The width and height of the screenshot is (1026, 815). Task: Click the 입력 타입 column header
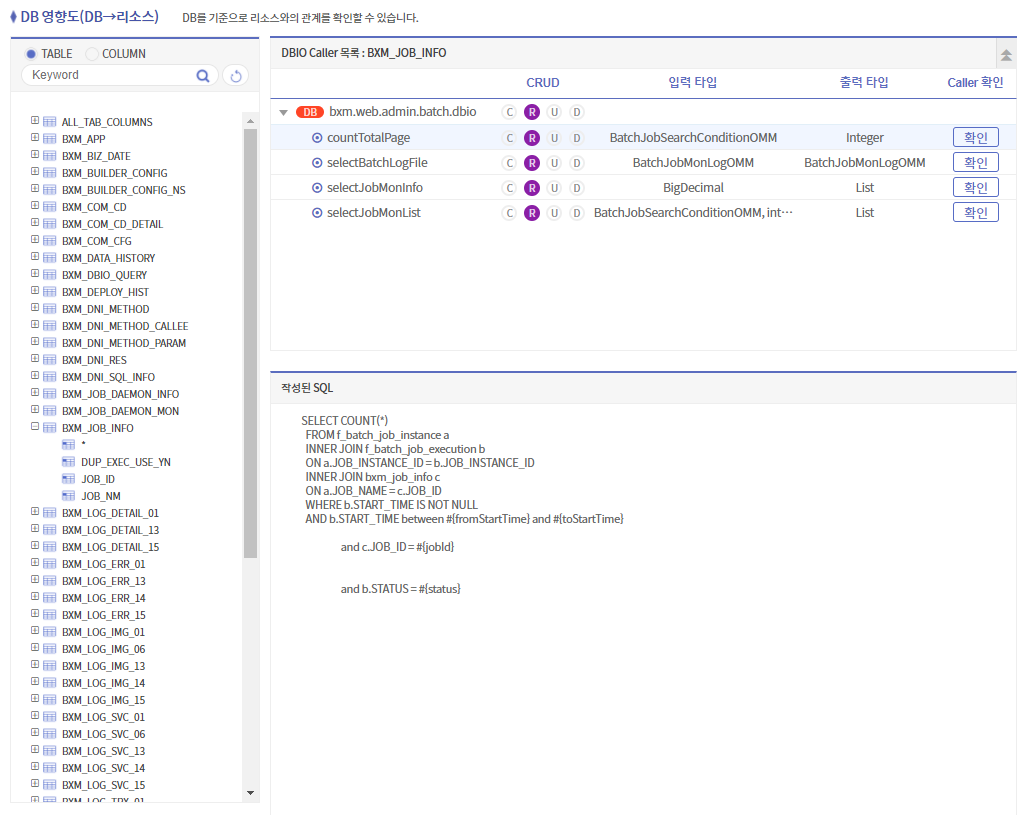tap(692, 82)
